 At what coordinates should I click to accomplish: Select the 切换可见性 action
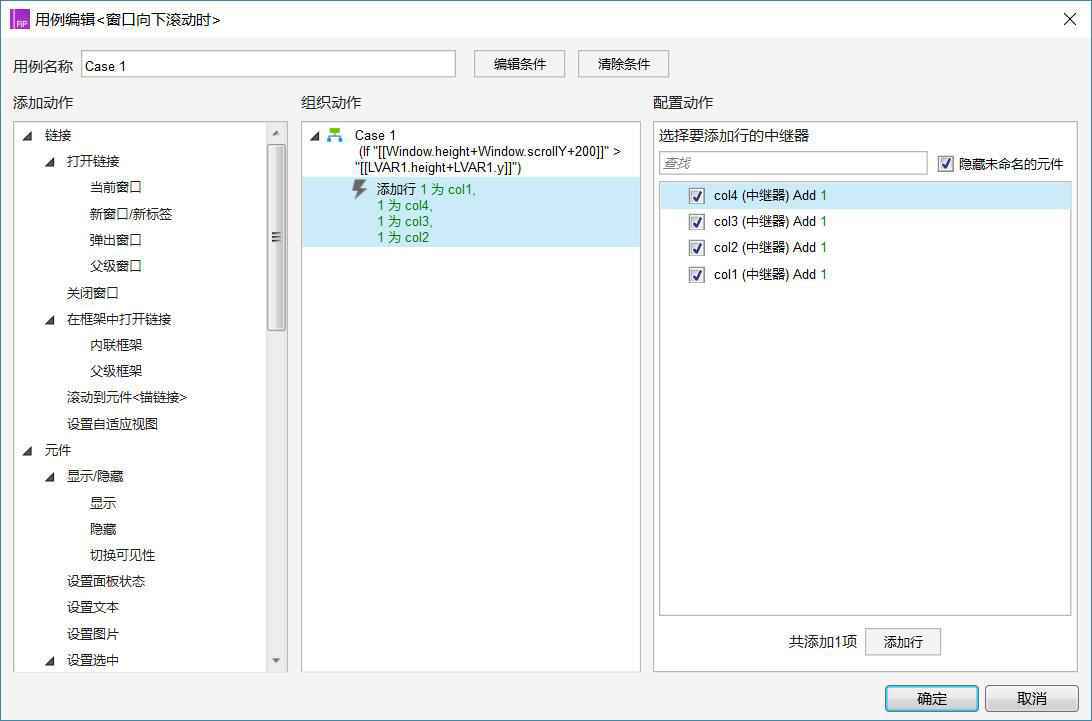click(123, 555)
